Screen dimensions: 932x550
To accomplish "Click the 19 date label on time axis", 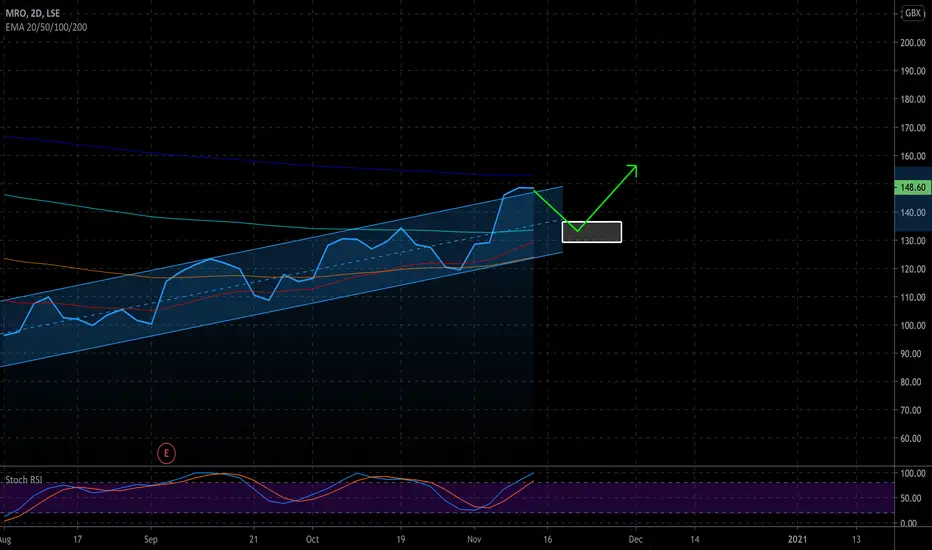I will coord(401,539).
